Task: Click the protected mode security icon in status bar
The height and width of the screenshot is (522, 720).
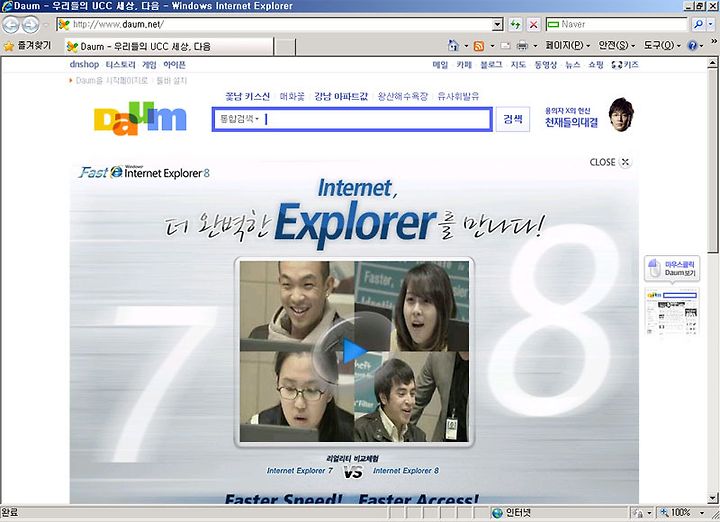Action: click(638, 513)
